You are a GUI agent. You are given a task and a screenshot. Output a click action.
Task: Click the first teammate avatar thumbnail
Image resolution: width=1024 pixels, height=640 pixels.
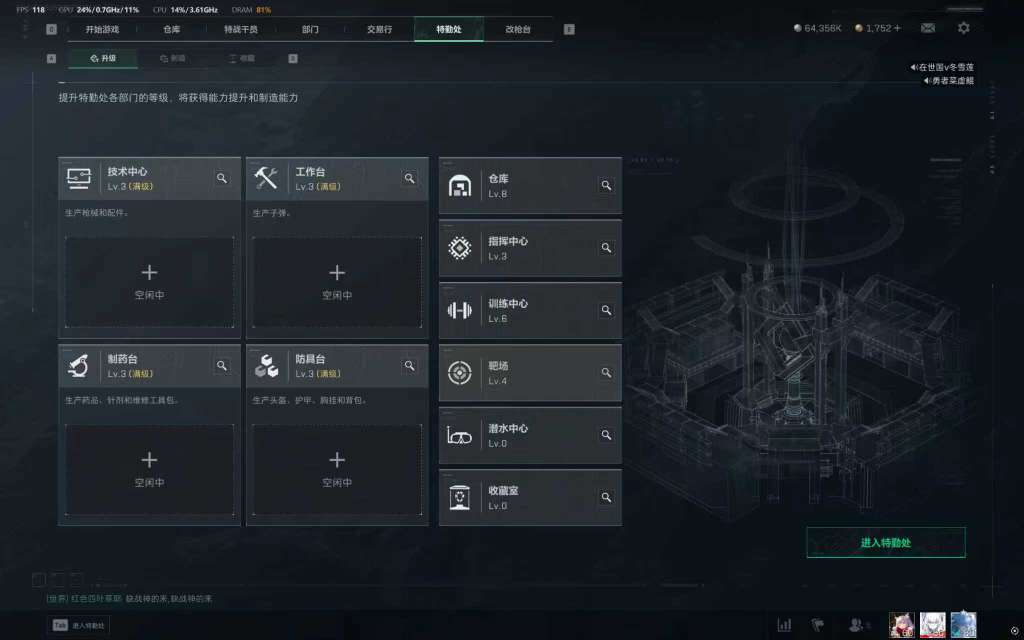click(x=901, y=625)
